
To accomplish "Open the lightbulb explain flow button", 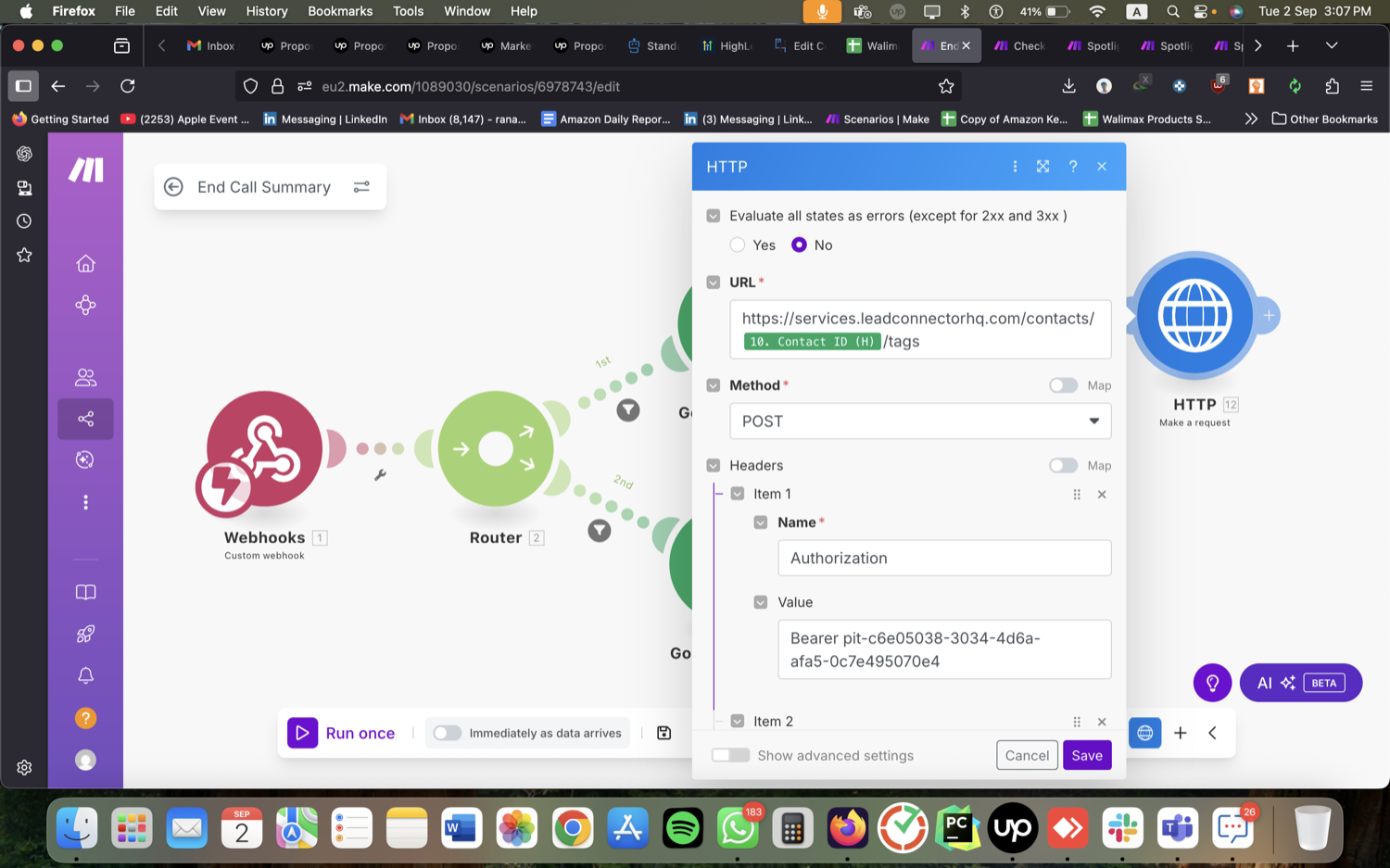I will click(x=1212, y=683).
